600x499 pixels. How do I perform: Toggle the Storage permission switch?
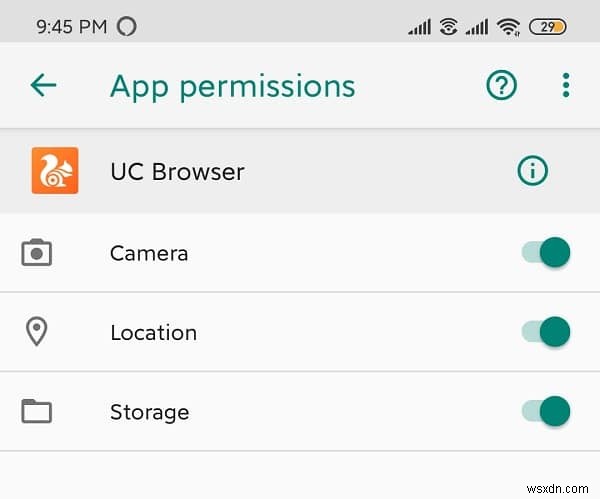[546, 411]
